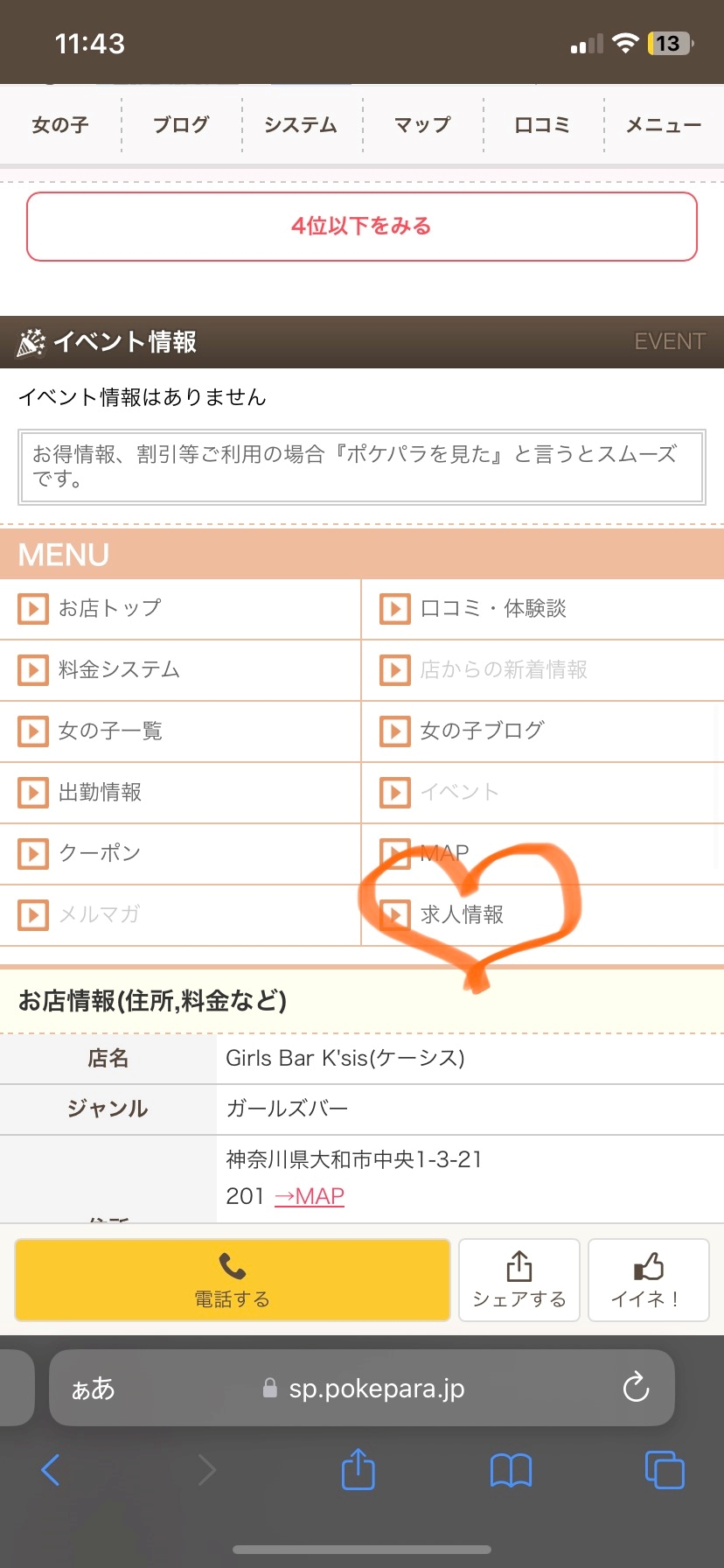The width and height of the screenshot is (724, 1568).
Task: Select 求人情報 in the menu
Action: [x=462, y=915]
